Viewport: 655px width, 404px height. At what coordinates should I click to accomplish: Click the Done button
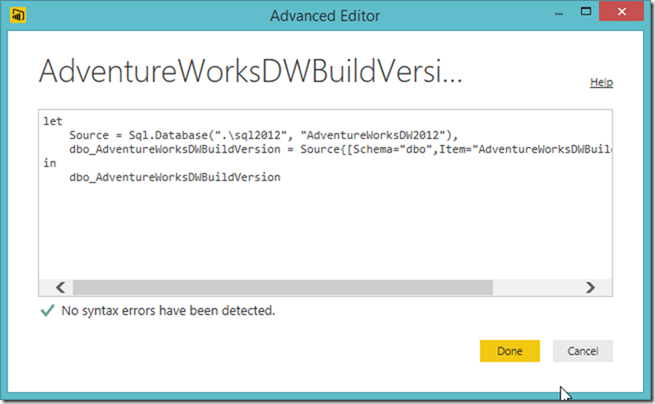click(x=510, y=351)
